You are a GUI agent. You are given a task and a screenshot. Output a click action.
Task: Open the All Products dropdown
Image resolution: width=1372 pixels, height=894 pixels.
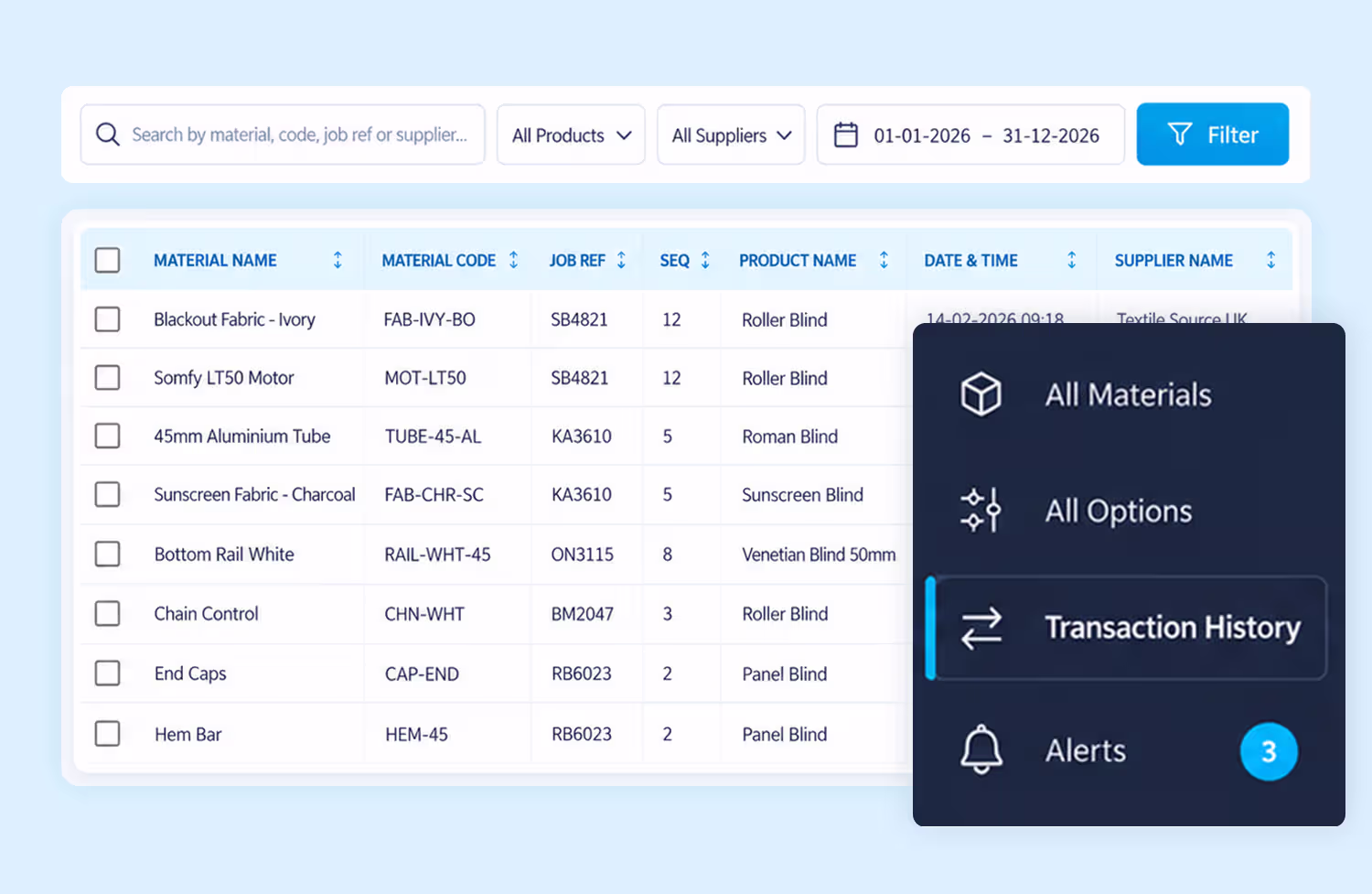click(x=571, y=135)
